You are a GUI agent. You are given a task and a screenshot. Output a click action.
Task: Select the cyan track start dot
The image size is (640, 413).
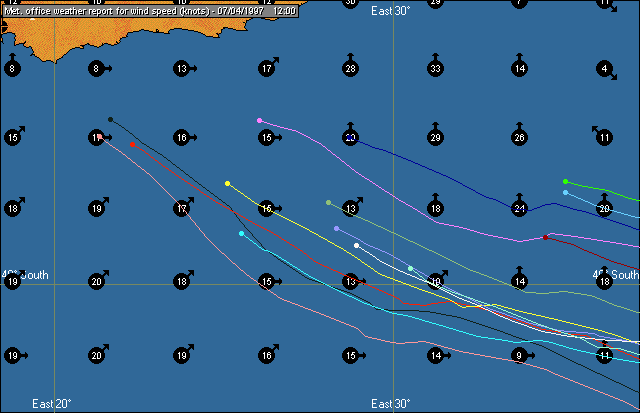[x=241, y=233]
